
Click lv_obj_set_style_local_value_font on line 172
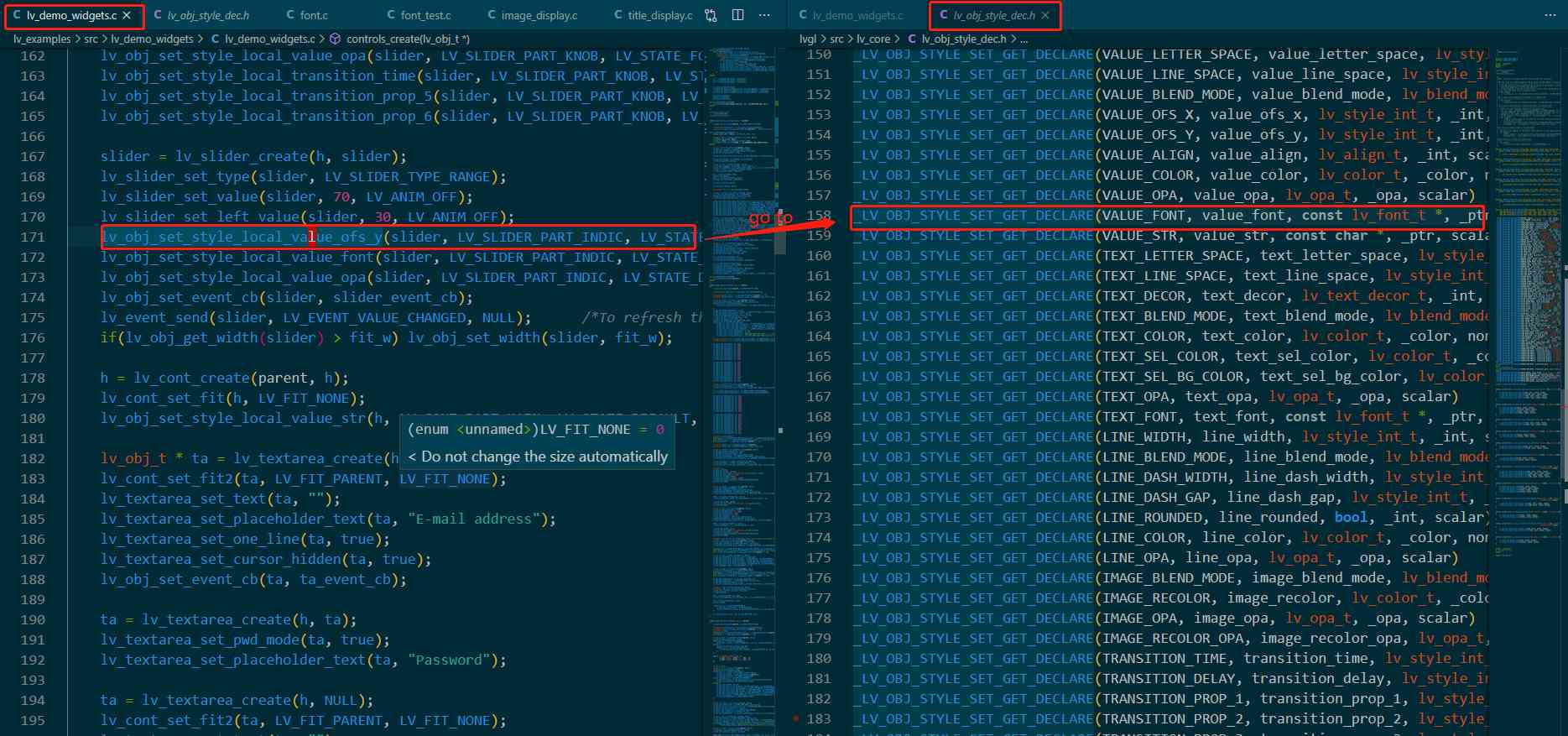click(x=237, y=258)
